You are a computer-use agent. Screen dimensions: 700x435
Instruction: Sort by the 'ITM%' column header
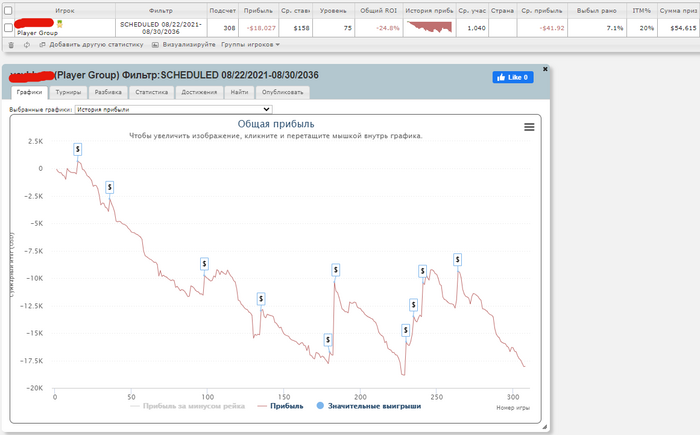pos(642,10)
